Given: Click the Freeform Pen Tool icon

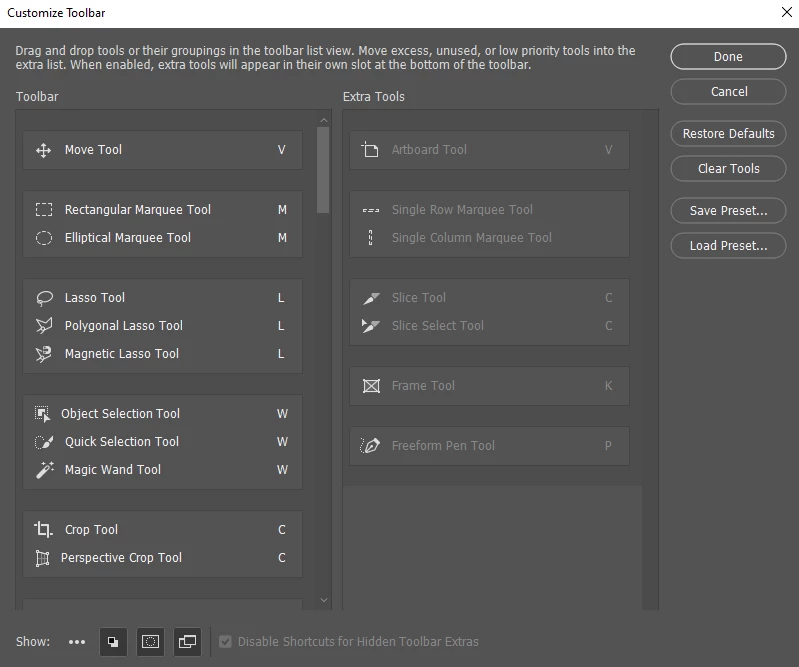Looking at the screenshot, I should [x=370, y=446].
